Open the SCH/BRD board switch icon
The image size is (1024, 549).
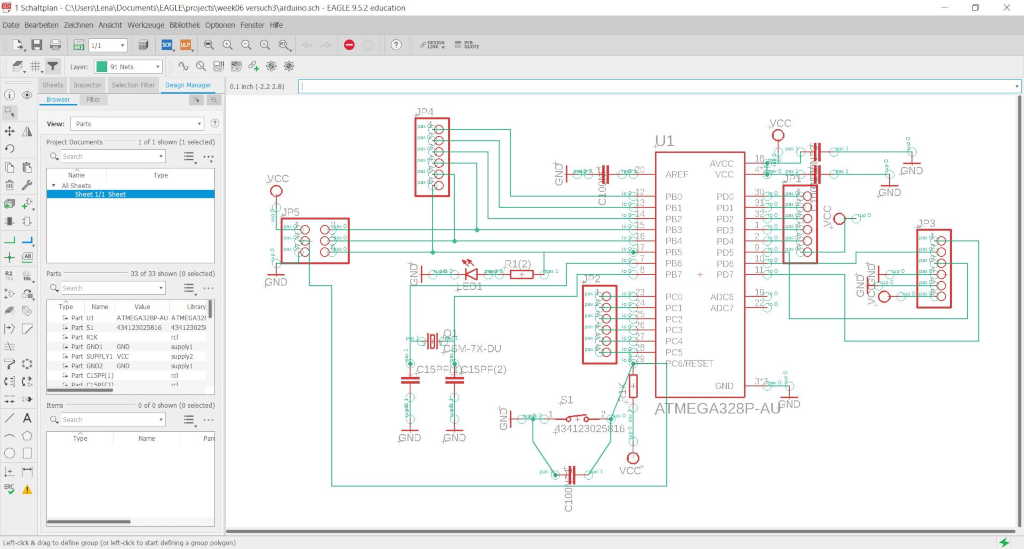pyautogui.click(x=78, y=45)
